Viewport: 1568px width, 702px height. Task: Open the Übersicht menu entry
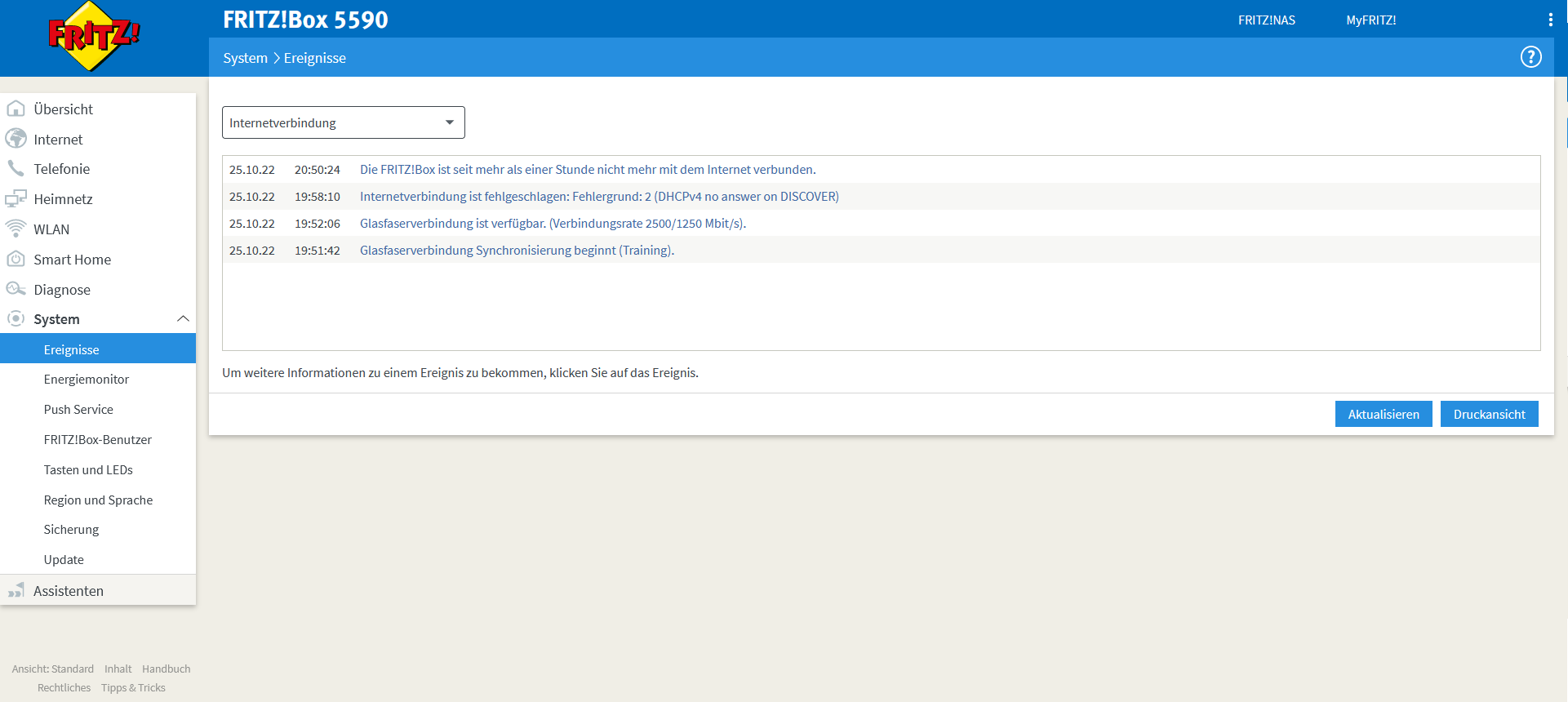64,109
